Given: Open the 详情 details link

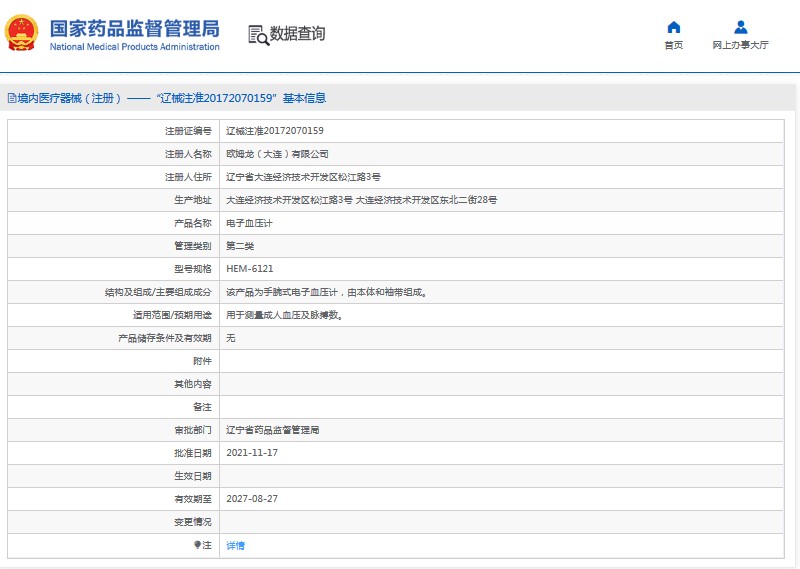Looking at the screenshot, I should click(x=235, y=546).
